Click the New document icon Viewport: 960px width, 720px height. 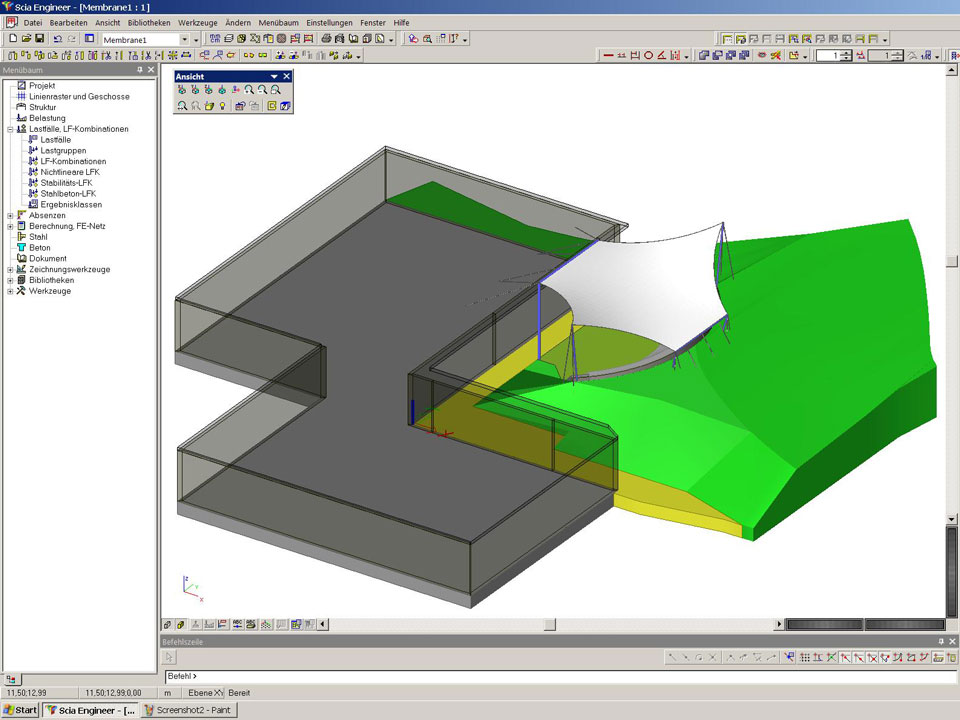13,39
